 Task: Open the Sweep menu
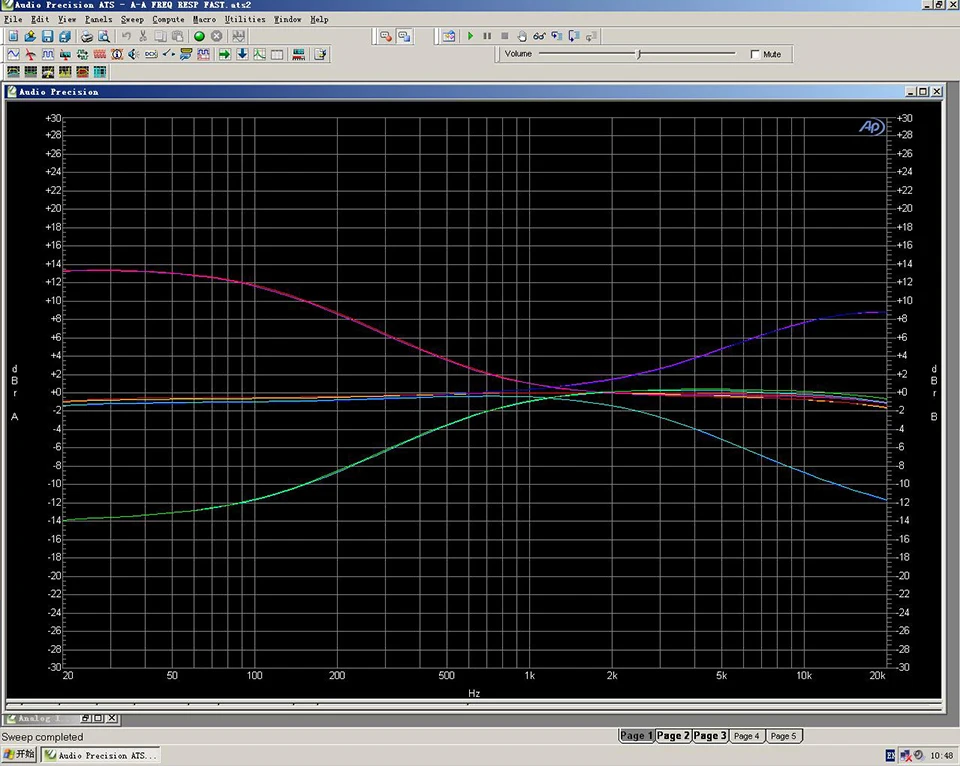coord(132,19)
